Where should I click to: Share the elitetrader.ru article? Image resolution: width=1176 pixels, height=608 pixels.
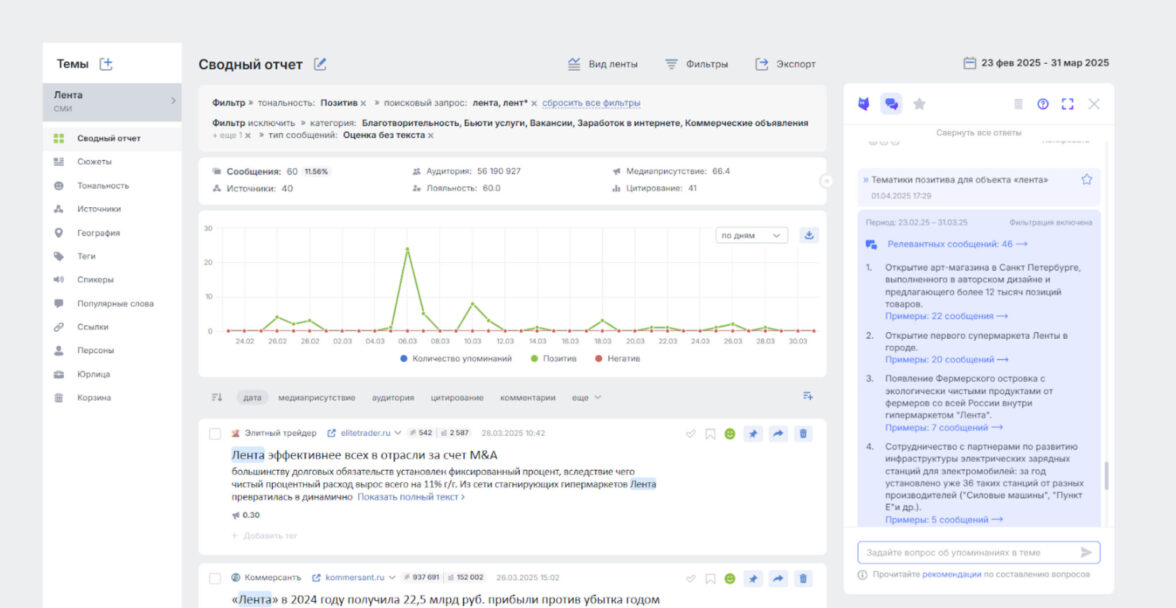[778, 433]
